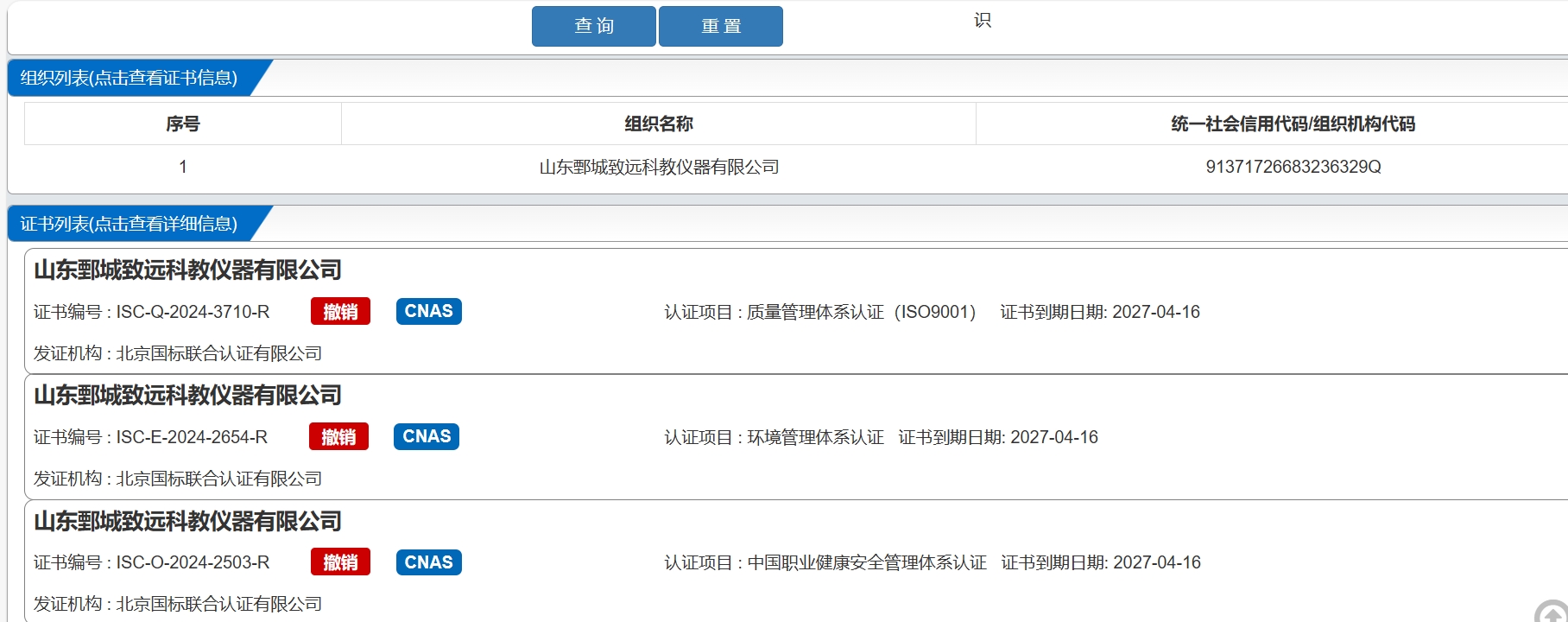Image resolution: width=1568 pixels, height=622 pixels.
Task: Click CNAS badge on ISC-O-2024-2503-R certificate
Action: tap(429, 562)
